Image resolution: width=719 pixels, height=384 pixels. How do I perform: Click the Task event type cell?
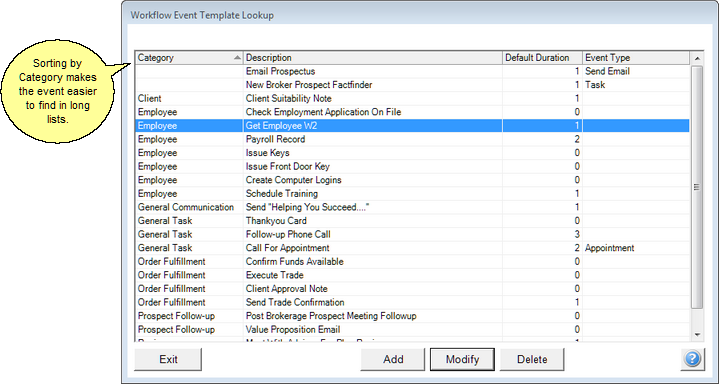coord(636,85)
